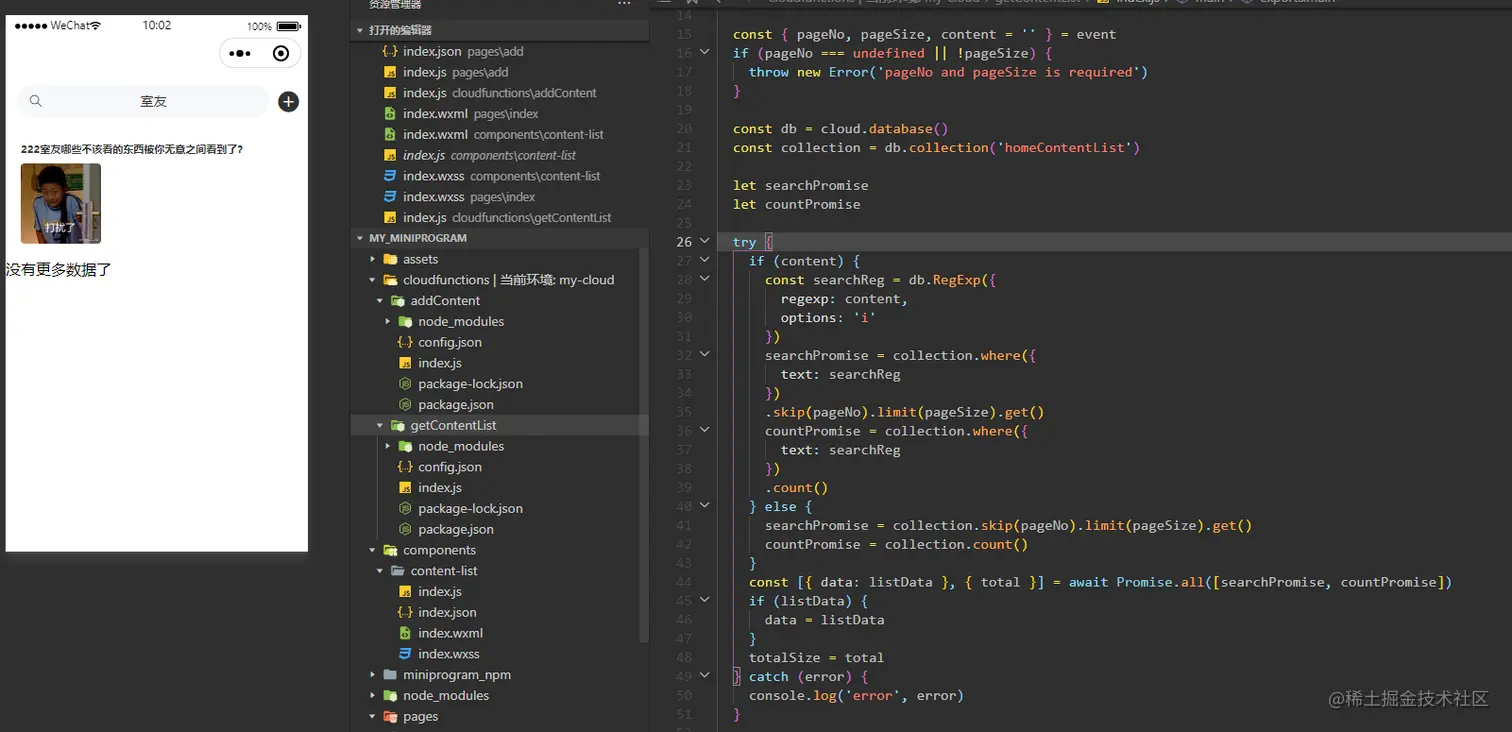1512x732 pixels.
Task: Open package.json under the getContentList folder
Action: tap(455, 529)
